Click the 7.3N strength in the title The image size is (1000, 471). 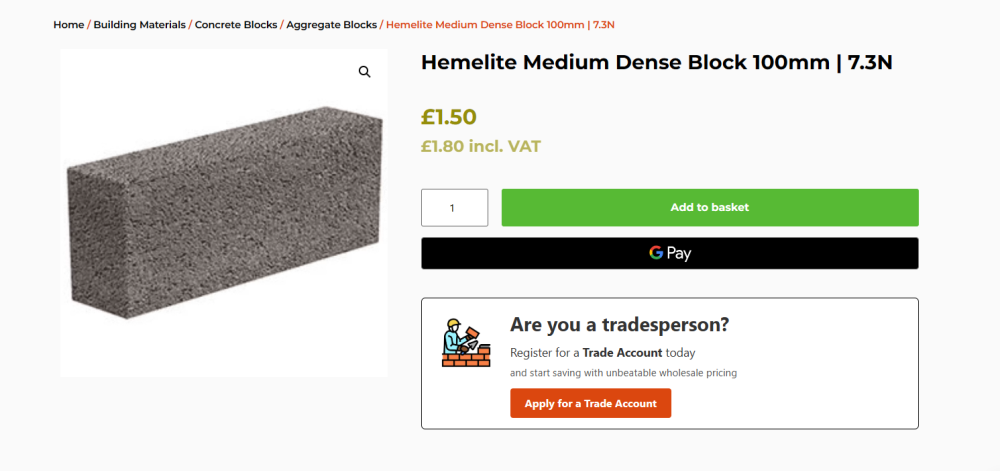tap(869, 62)
